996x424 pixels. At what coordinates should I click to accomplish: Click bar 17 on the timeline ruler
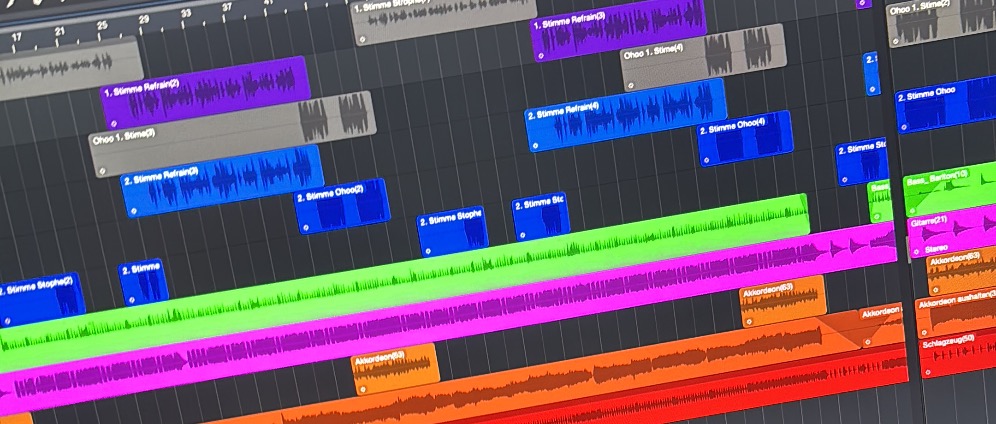(17, 37)
